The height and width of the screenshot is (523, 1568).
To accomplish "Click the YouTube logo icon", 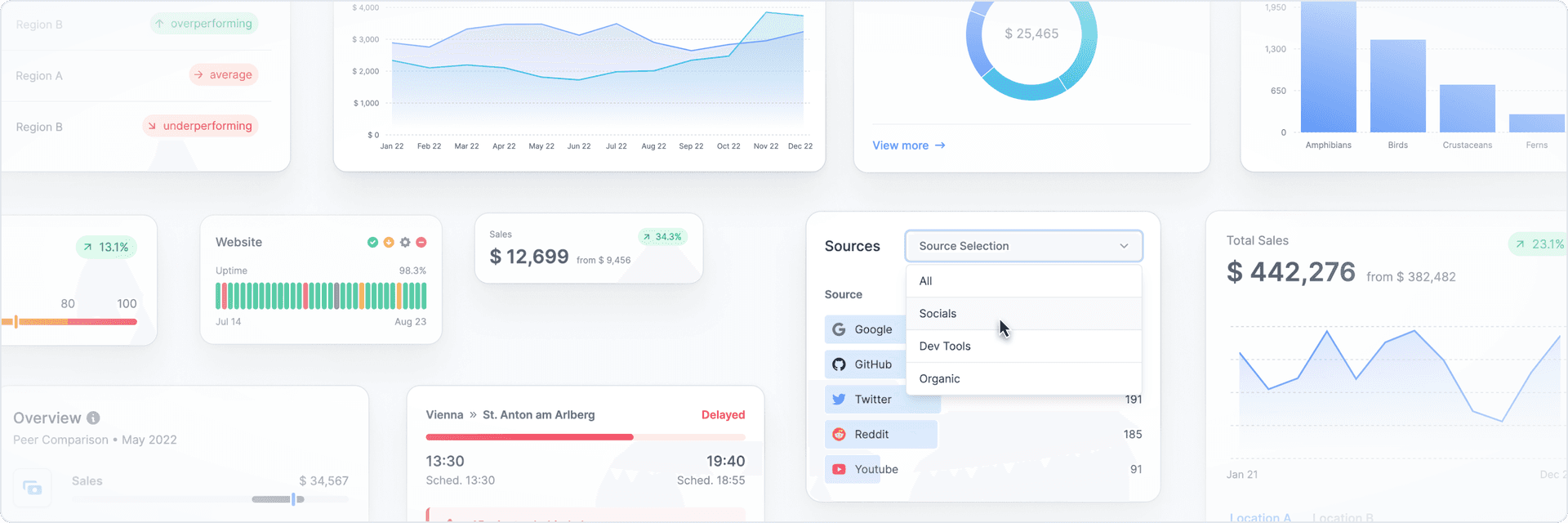I will pos(839,469).
